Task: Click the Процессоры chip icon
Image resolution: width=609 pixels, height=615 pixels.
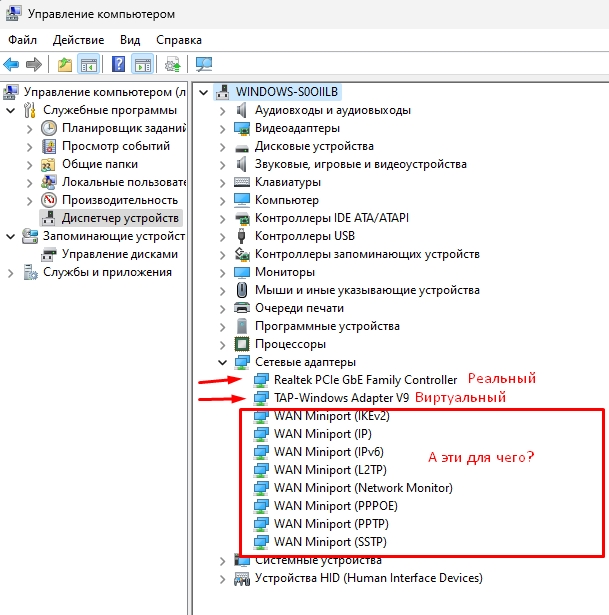Action: (242, 344)
